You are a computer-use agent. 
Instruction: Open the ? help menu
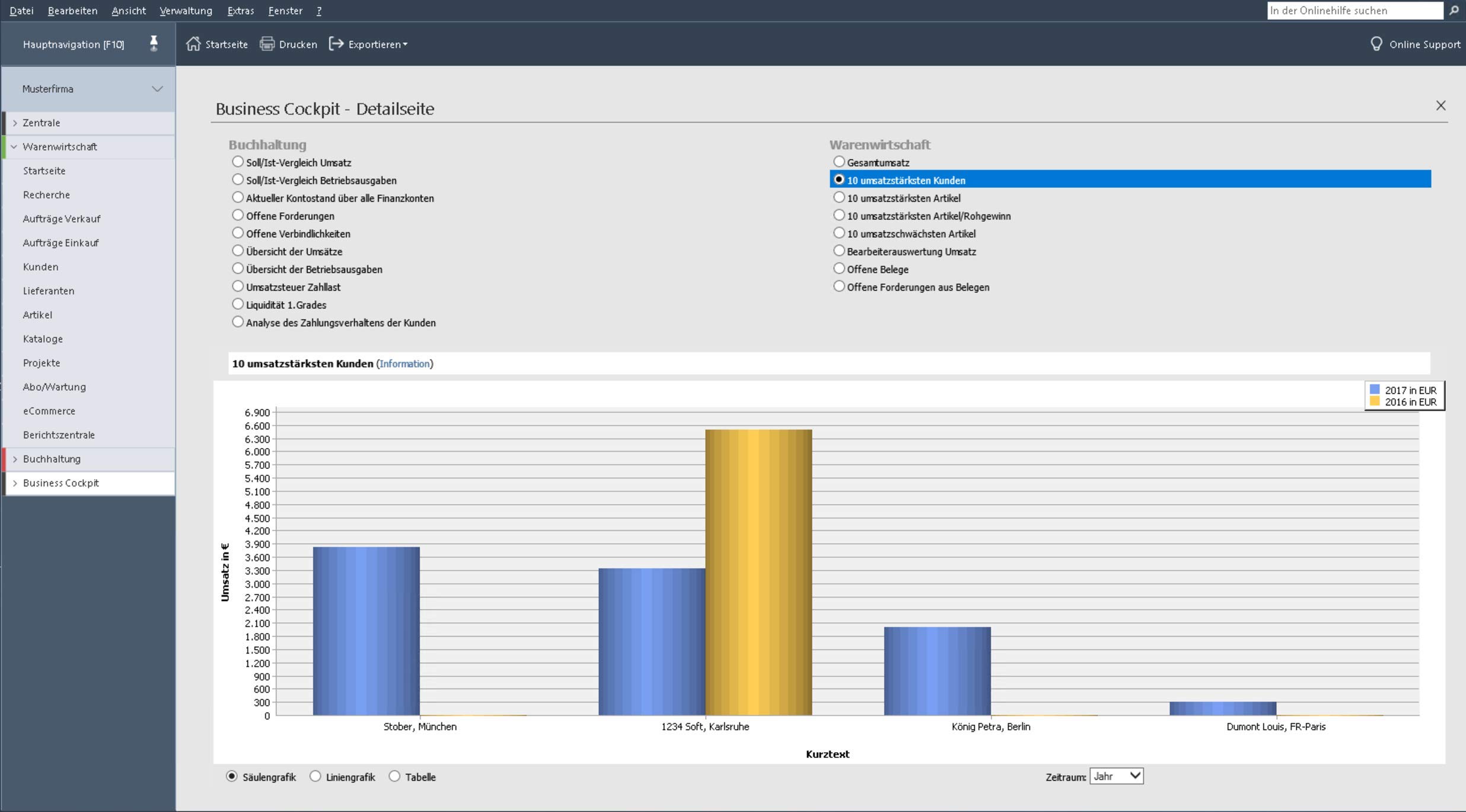click(319, 11)
